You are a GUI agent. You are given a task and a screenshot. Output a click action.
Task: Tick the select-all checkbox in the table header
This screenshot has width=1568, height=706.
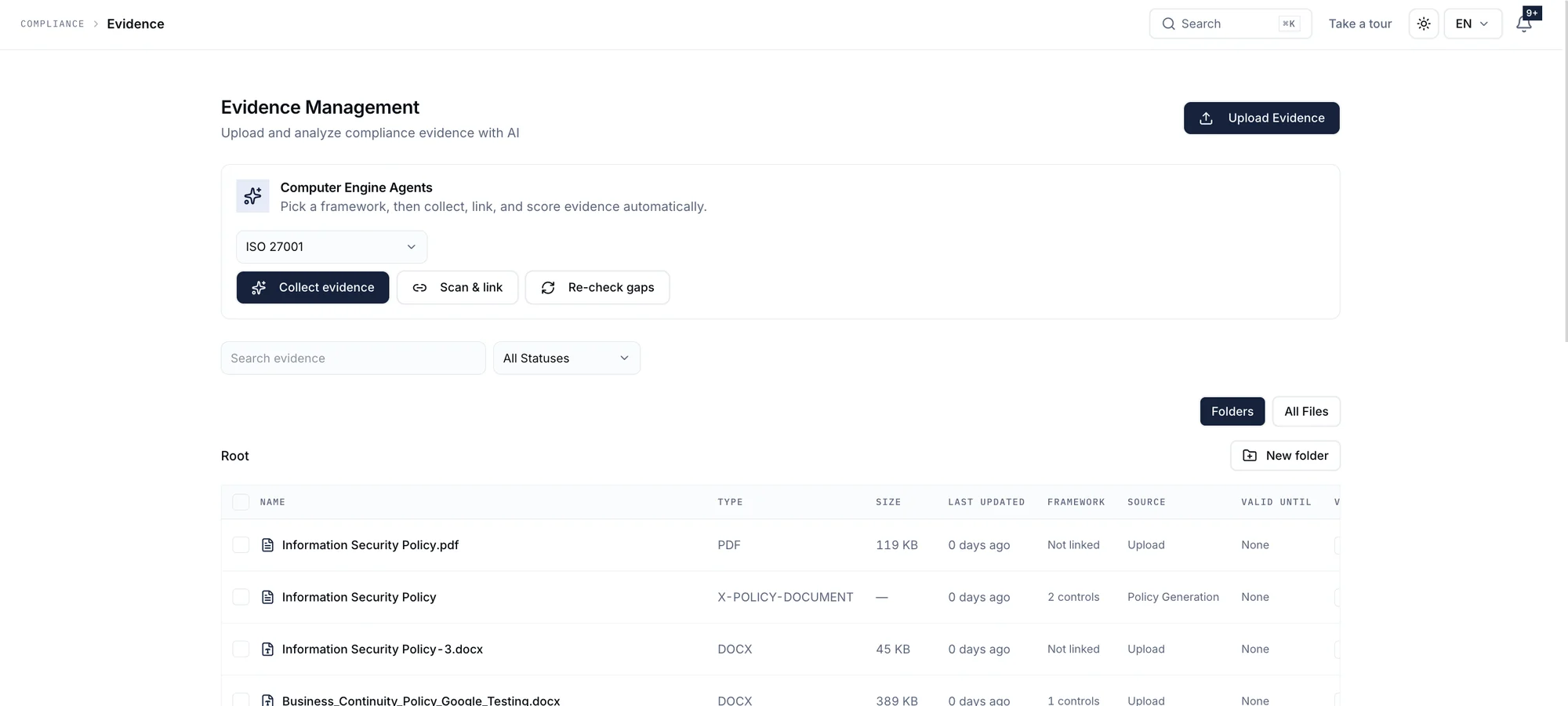[x=241, y=502]
